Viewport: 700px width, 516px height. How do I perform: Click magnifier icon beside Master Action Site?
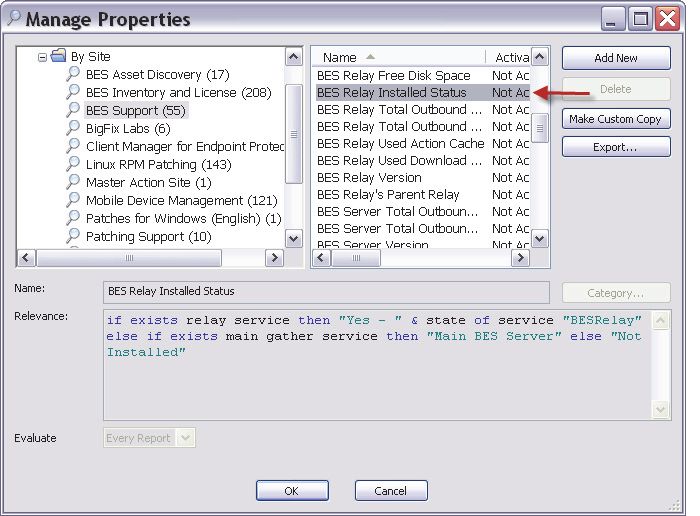click(x=73, y=182)
